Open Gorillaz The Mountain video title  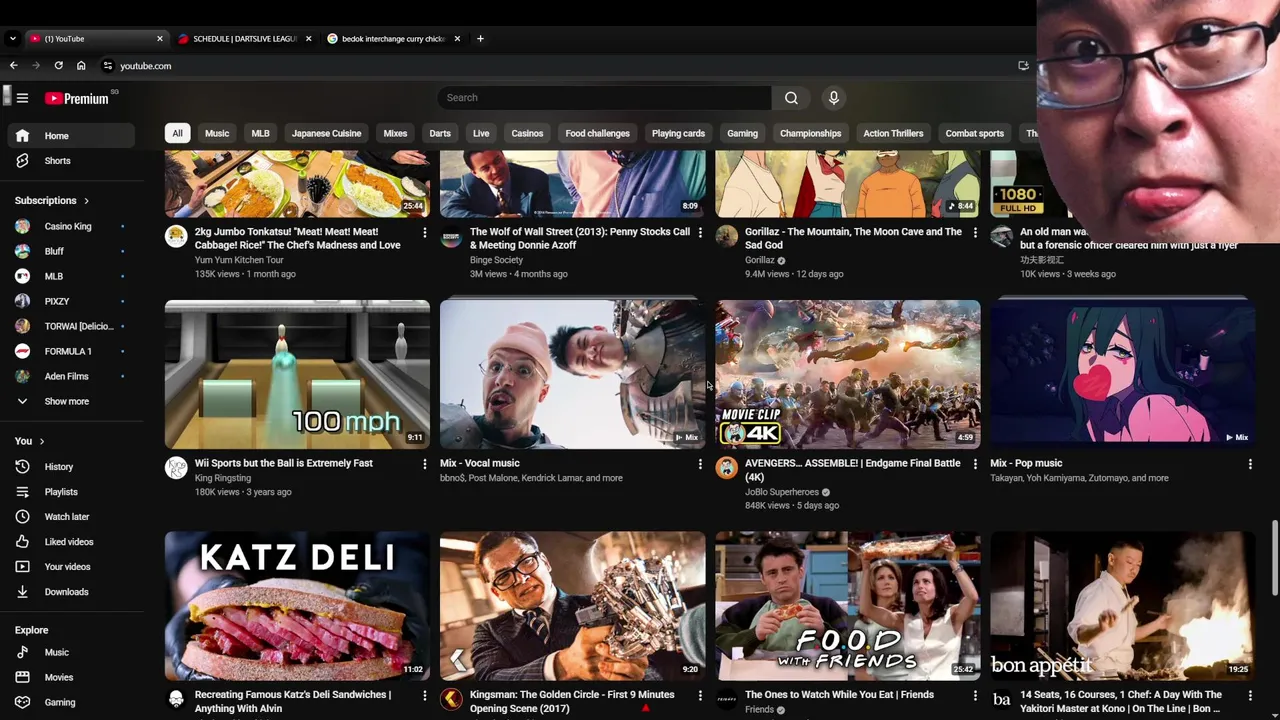853,238
